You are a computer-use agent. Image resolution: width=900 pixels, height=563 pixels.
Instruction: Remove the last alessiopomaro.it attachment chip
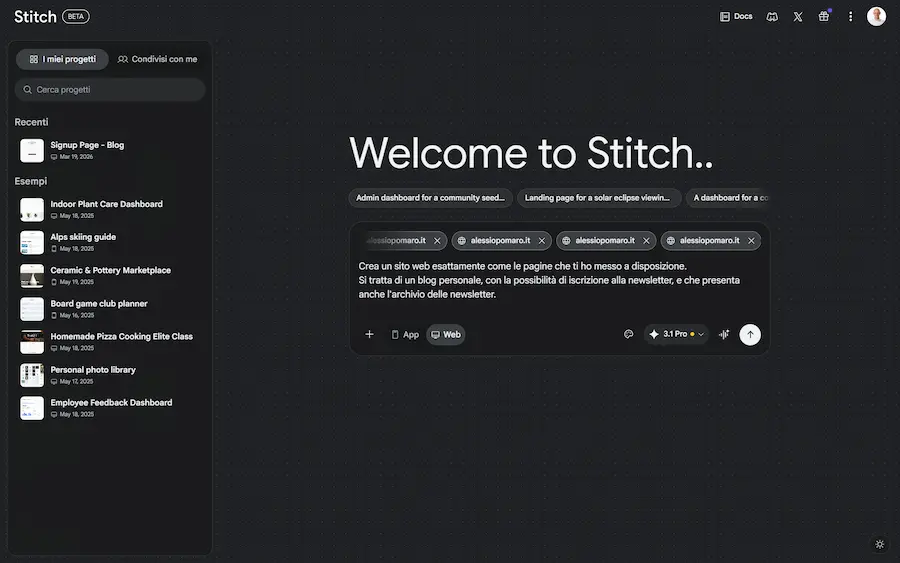click(x=750, y=240)
